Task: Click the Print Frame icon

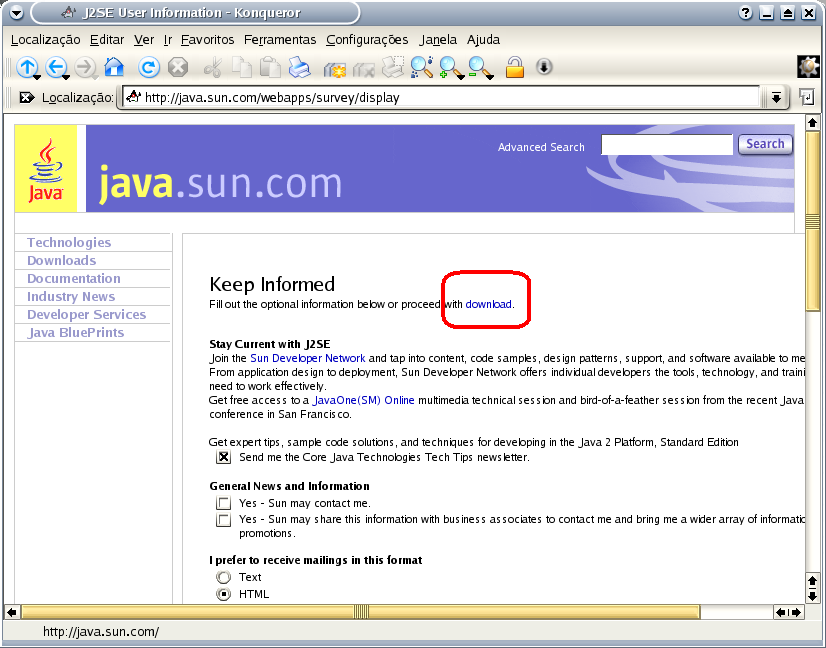Action: tap(393, 67)
